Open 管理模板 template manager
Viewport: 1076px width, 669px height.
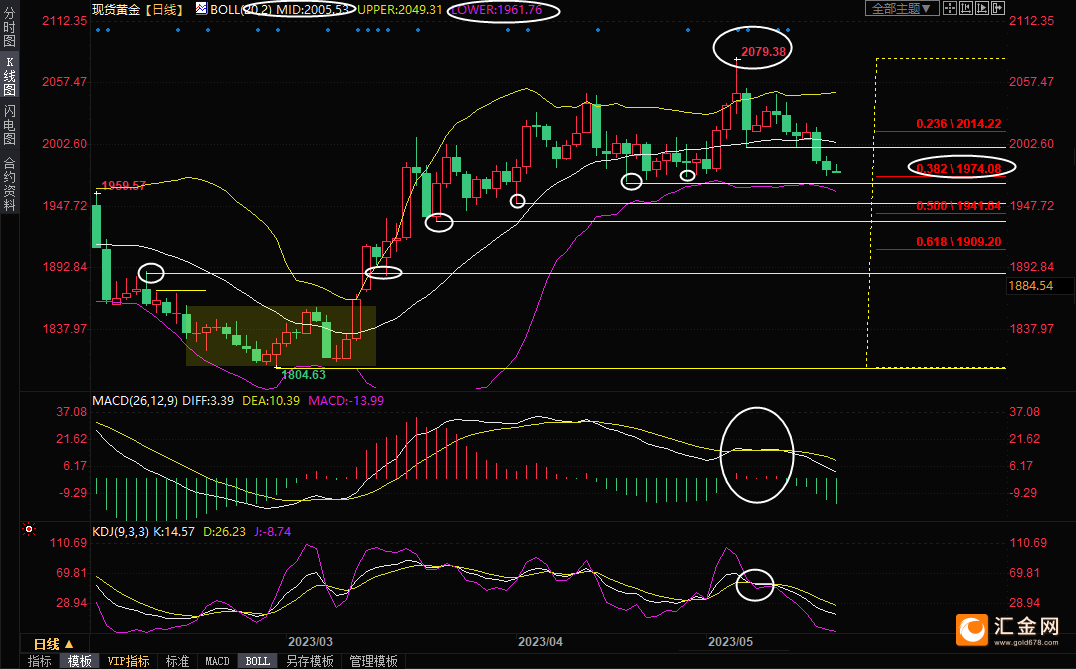pos(373,661)
